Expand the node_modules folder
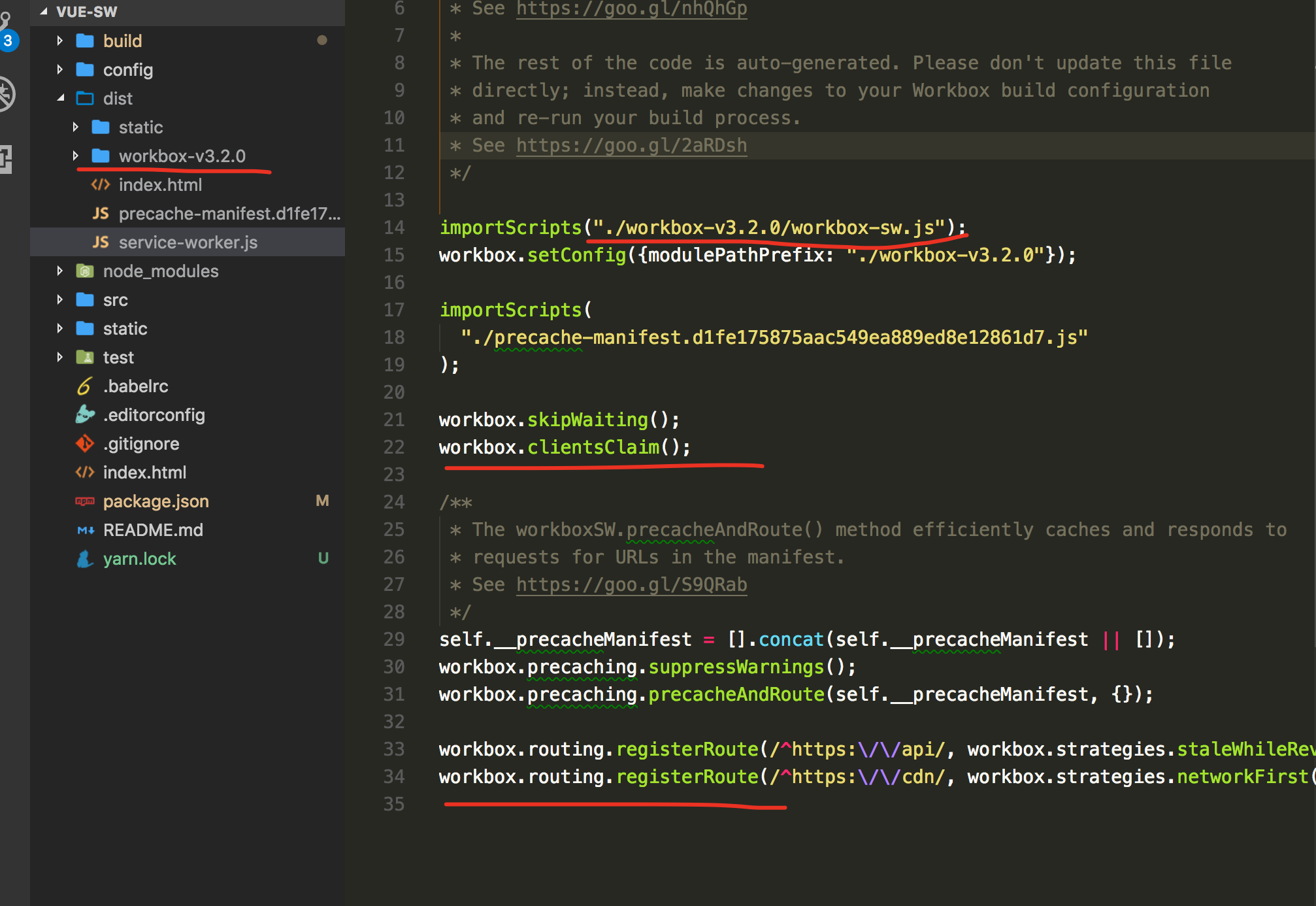The width and height of the screenshot is (1316, 906). 60,271
